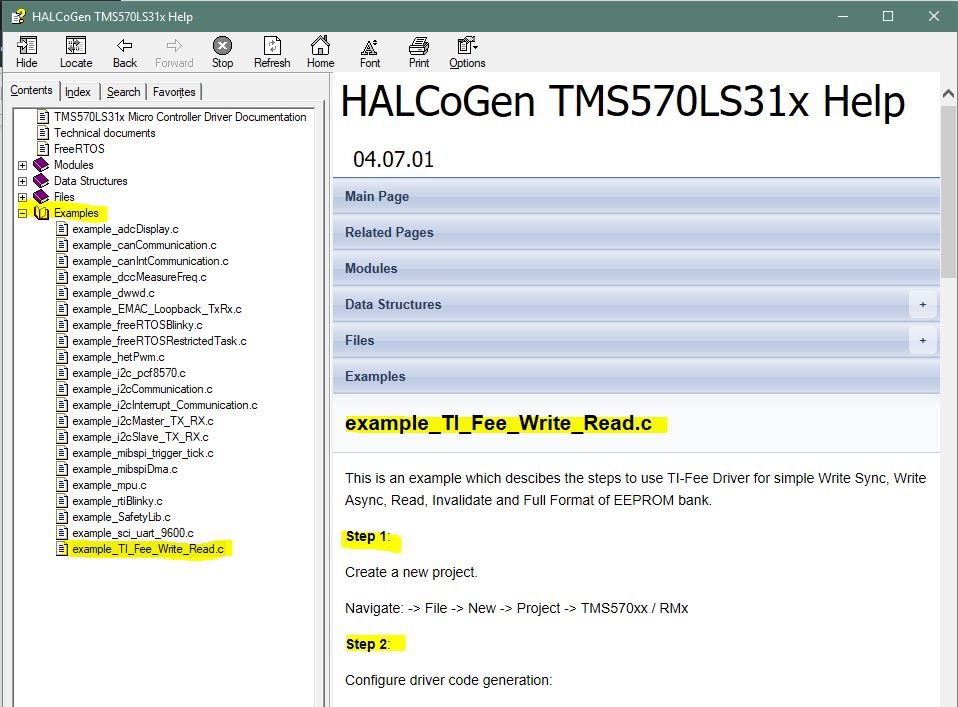Viewport: 958px width, 707px height.
Task: Click page icon beside example_hetPwm.c
Action: click(x=62, y=357)
